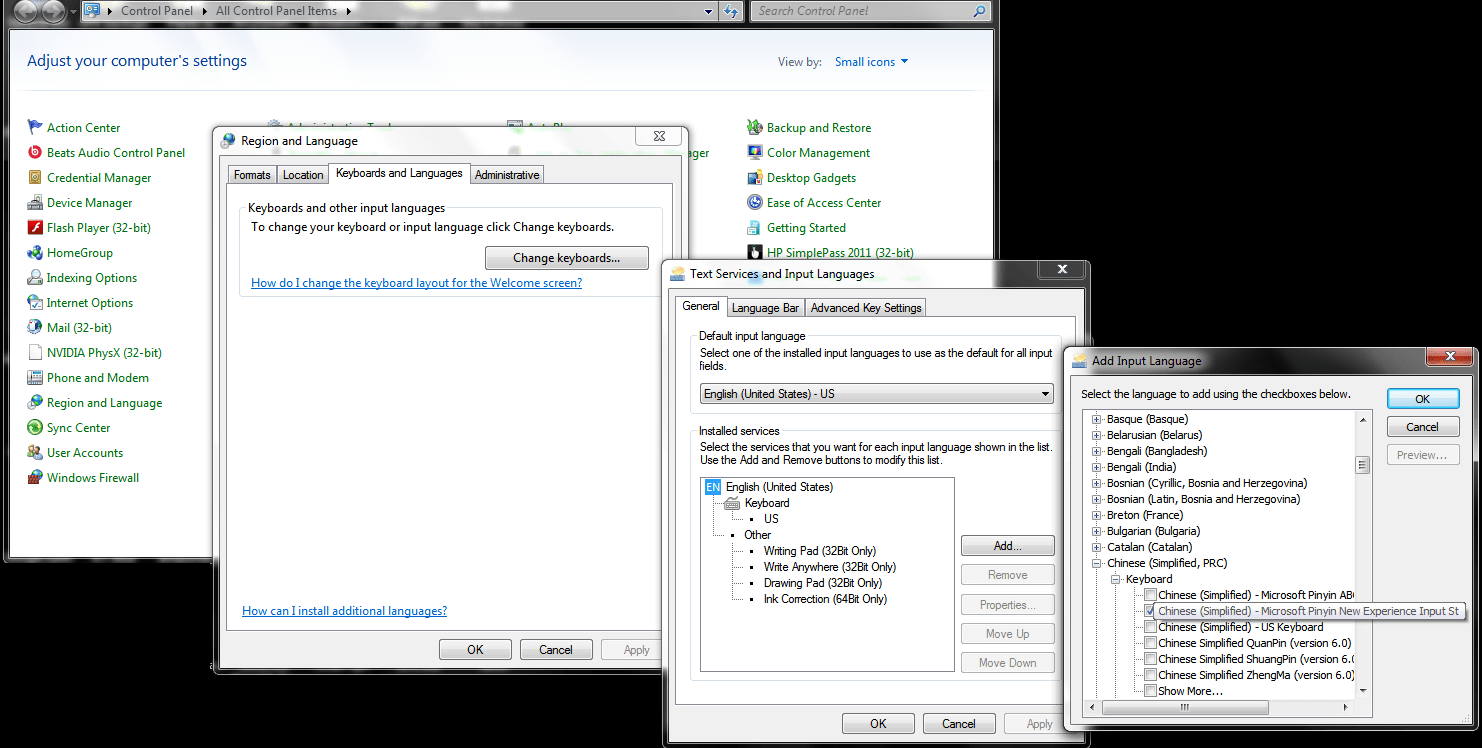Check Chinese Simplified QuanPin (version 6.0) checkbox
This screenshot has height=748, width=1482.
click(1151, 643)
